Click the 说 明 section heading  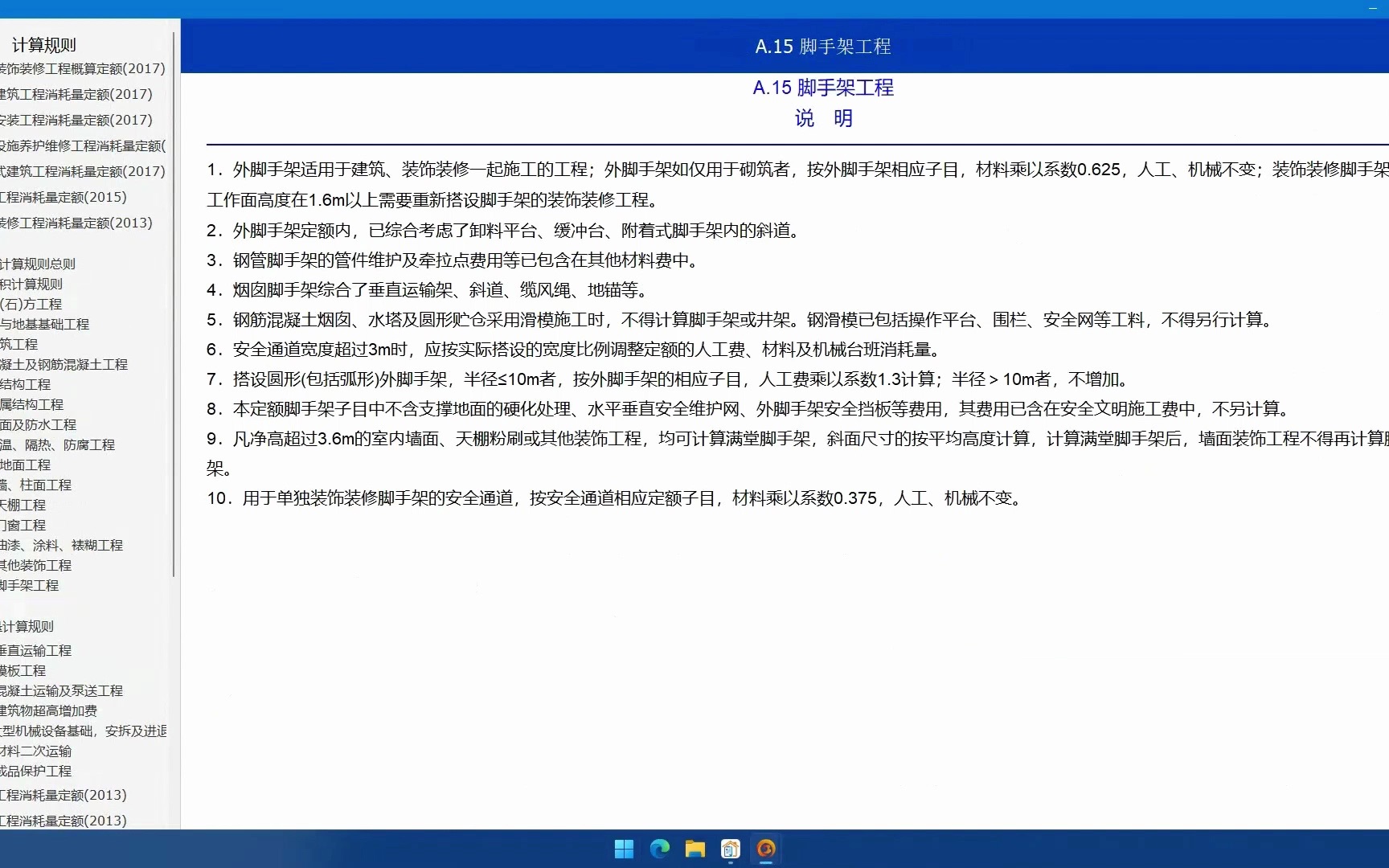tap(823, 118)
